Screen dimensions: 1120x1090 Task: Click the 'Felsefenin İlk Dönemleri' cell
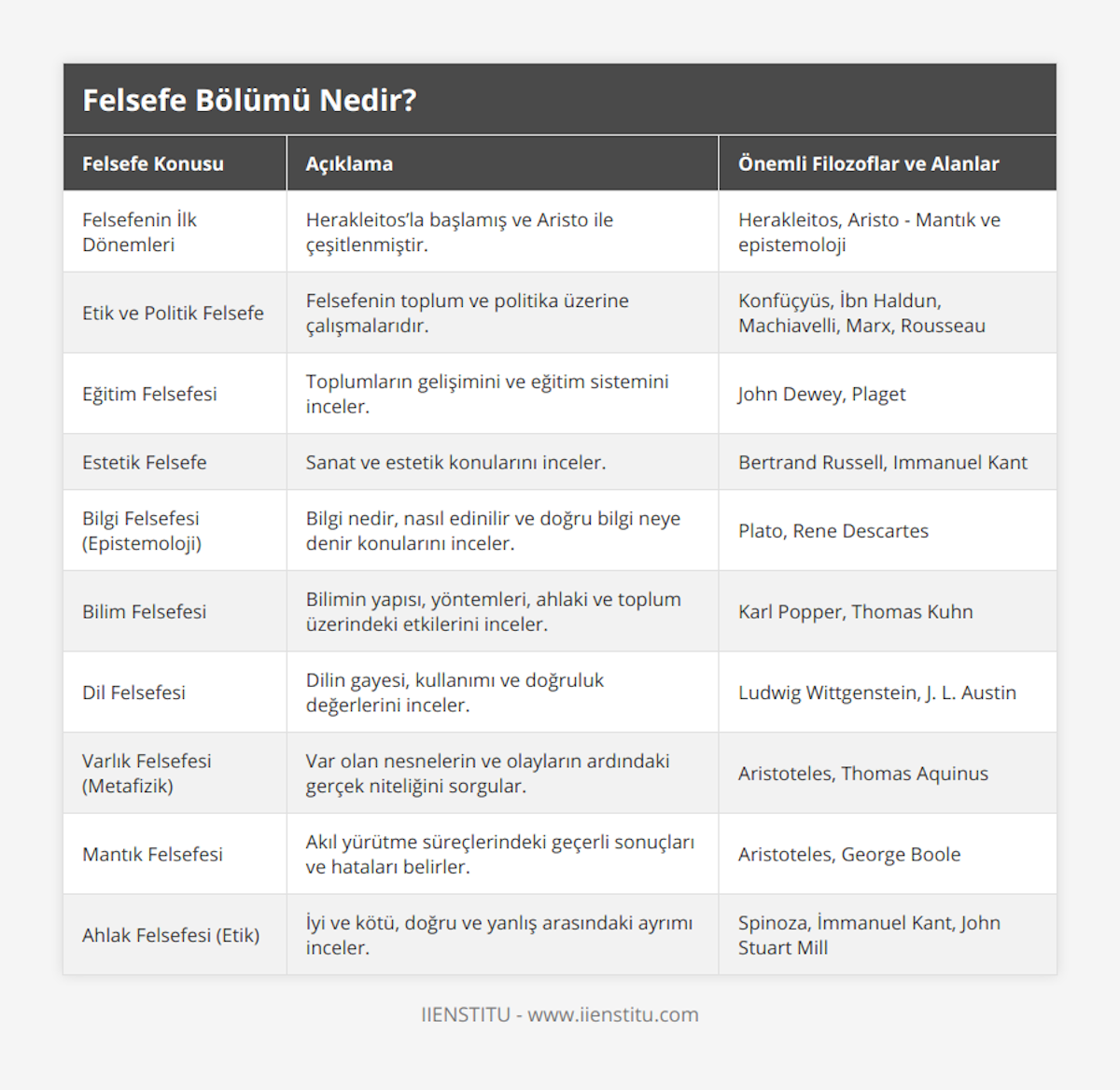coord(140,232)
